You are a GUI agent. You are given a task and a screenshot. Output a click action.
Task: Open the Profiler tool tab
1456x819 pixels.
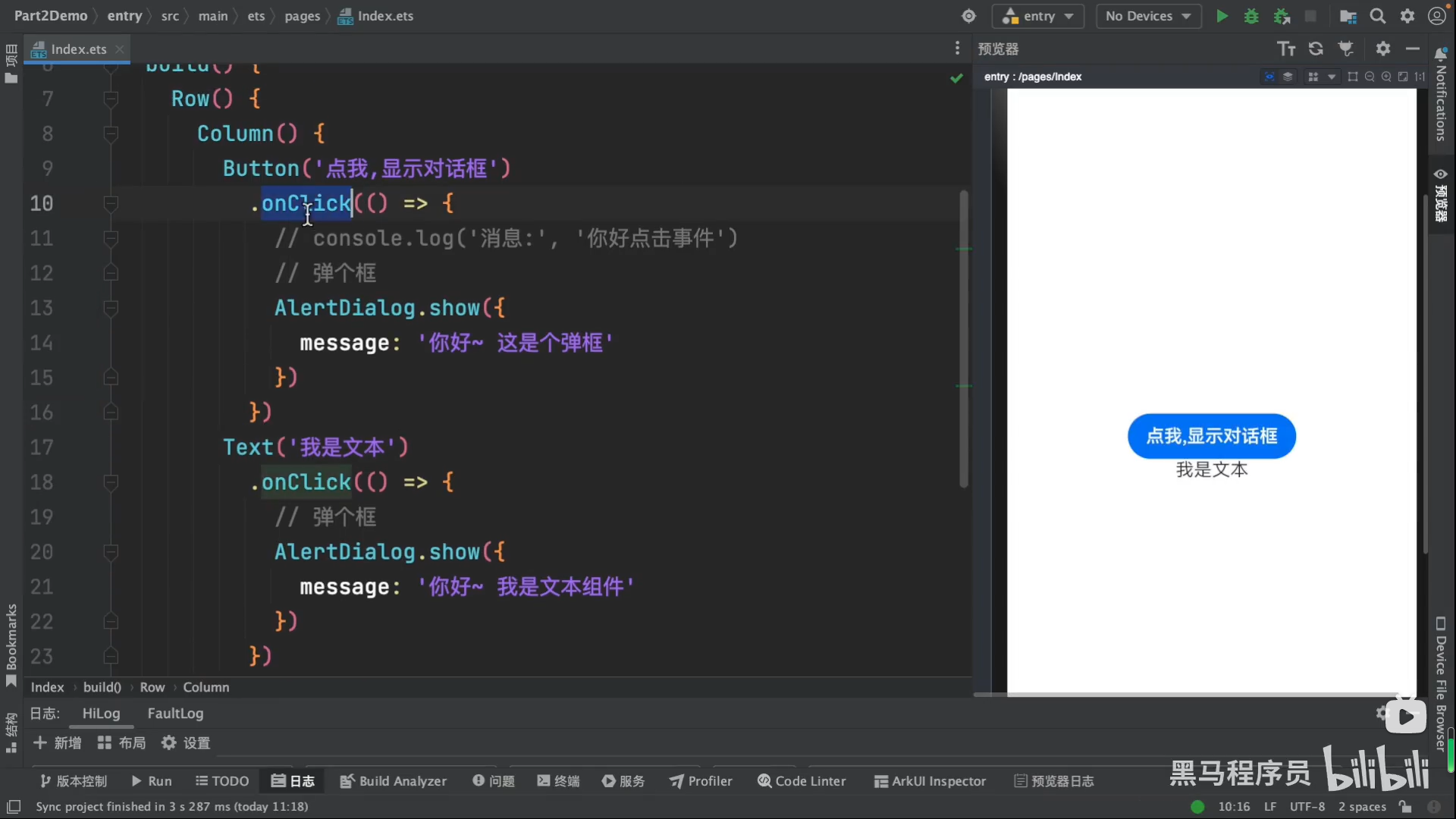(701, 781)
